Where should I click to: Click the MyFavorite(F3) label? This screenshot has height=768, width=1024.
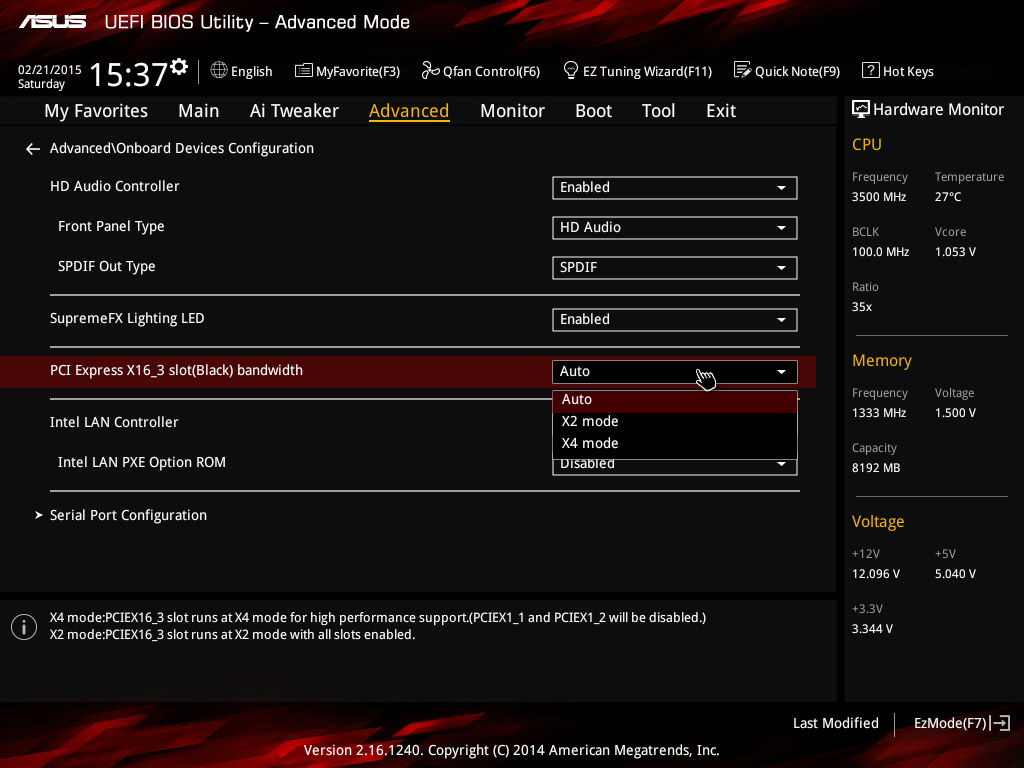tap(358, 71)
